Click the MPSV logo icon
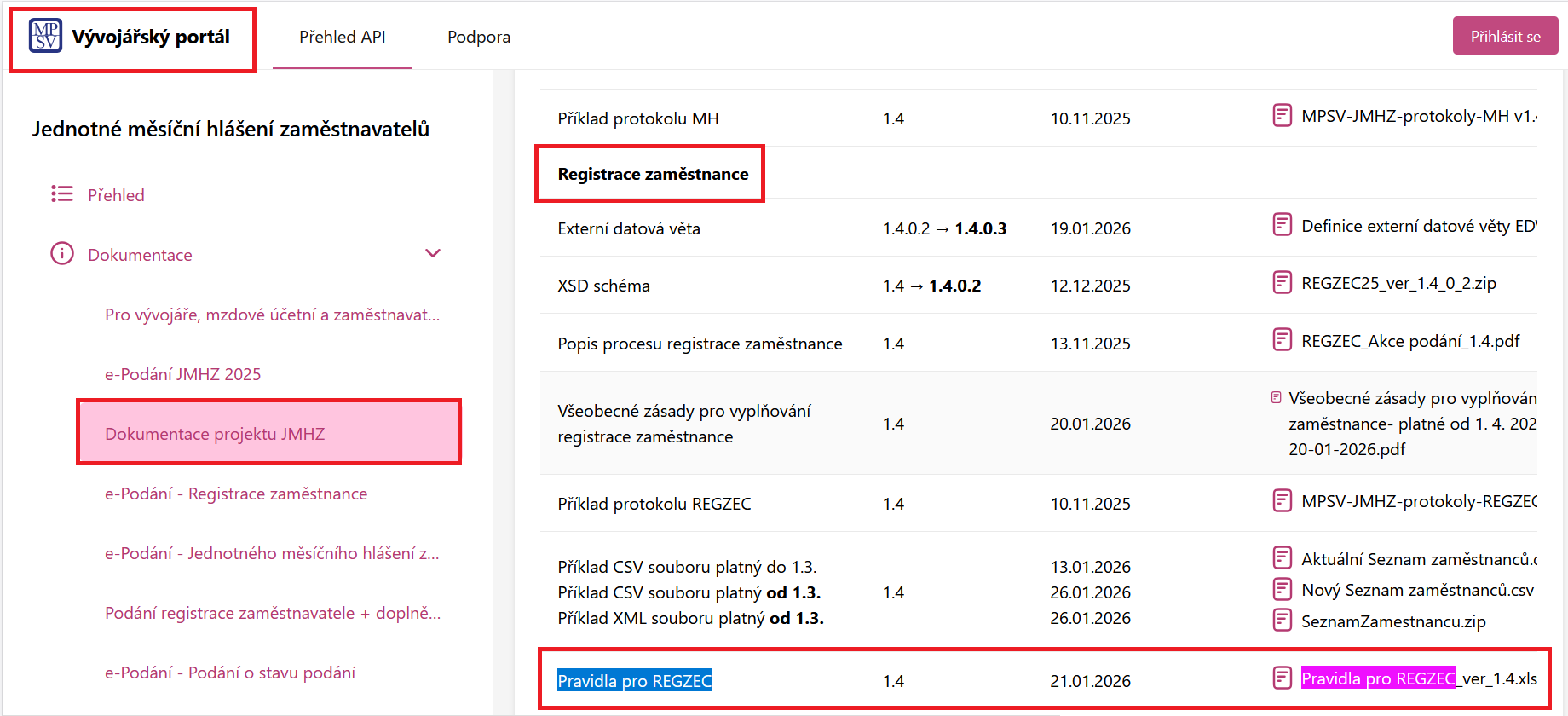 [45, 36]
